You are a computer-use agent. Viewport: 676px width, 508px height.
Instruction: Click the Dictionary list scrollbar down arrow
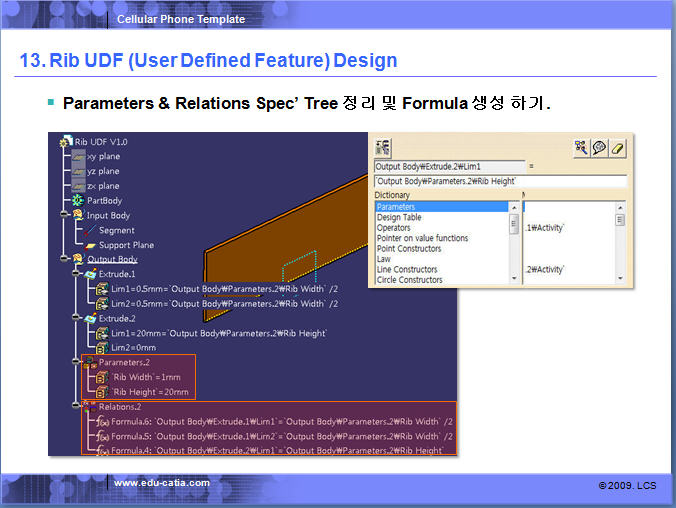click(x=514, y=279)
